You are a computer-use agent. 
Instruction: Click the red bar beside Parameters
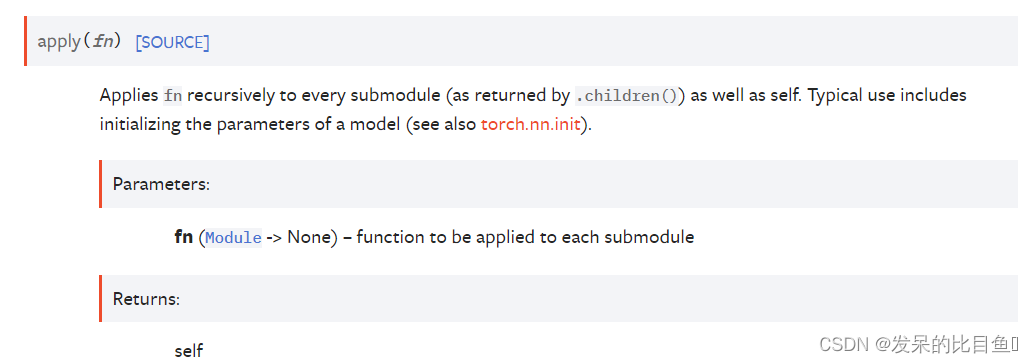pos(100,184)
